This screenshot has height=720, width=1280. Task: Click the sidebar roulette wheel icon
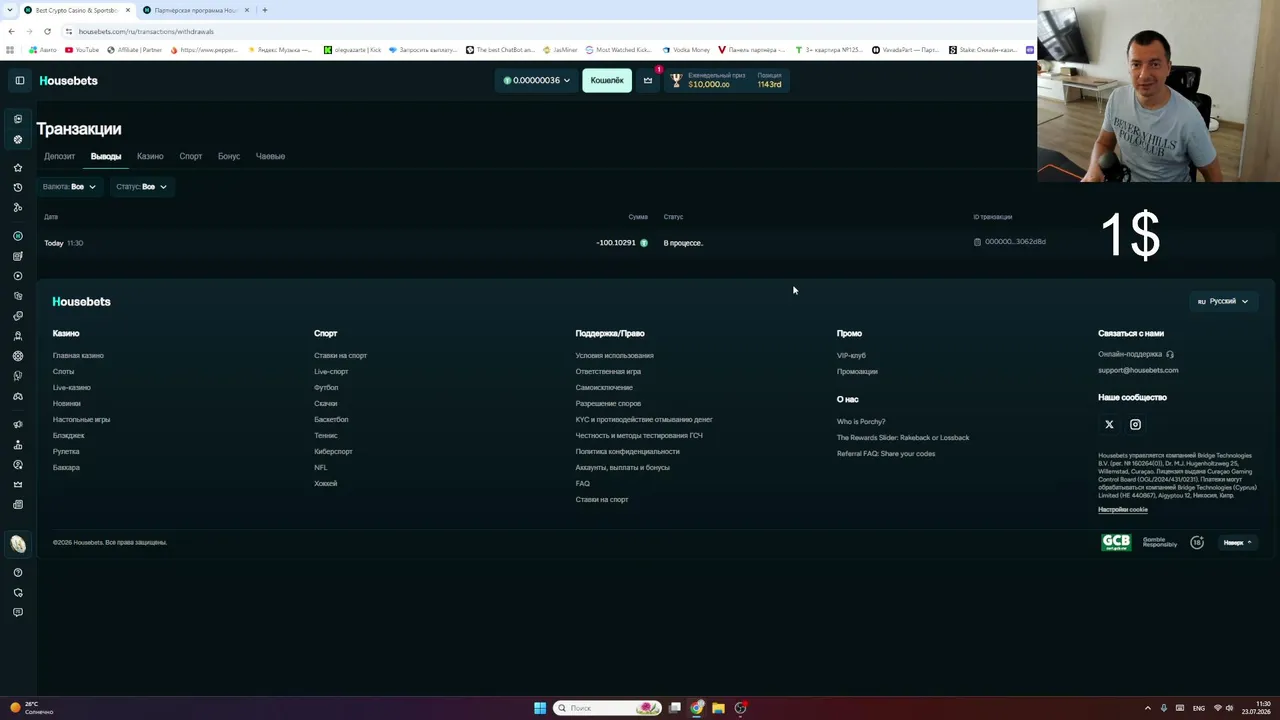coord(18,356)
